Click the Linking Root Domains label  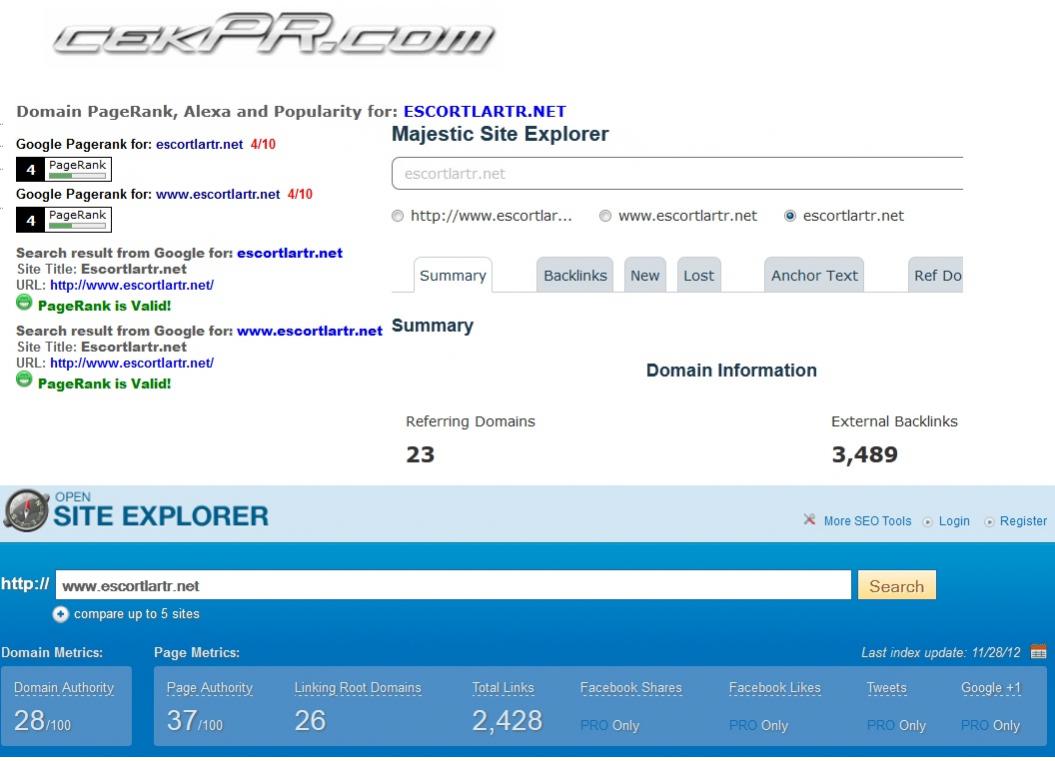pos(357,688)
